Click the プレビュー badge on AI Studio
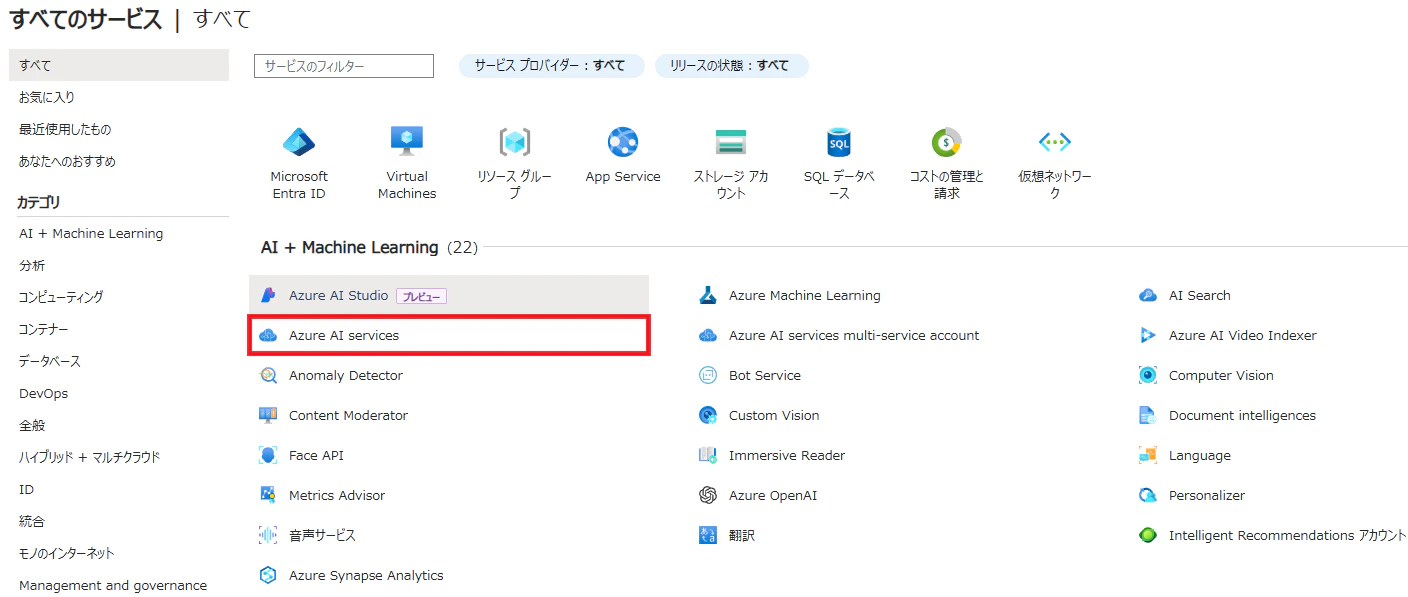 click(x=421, y=296)
